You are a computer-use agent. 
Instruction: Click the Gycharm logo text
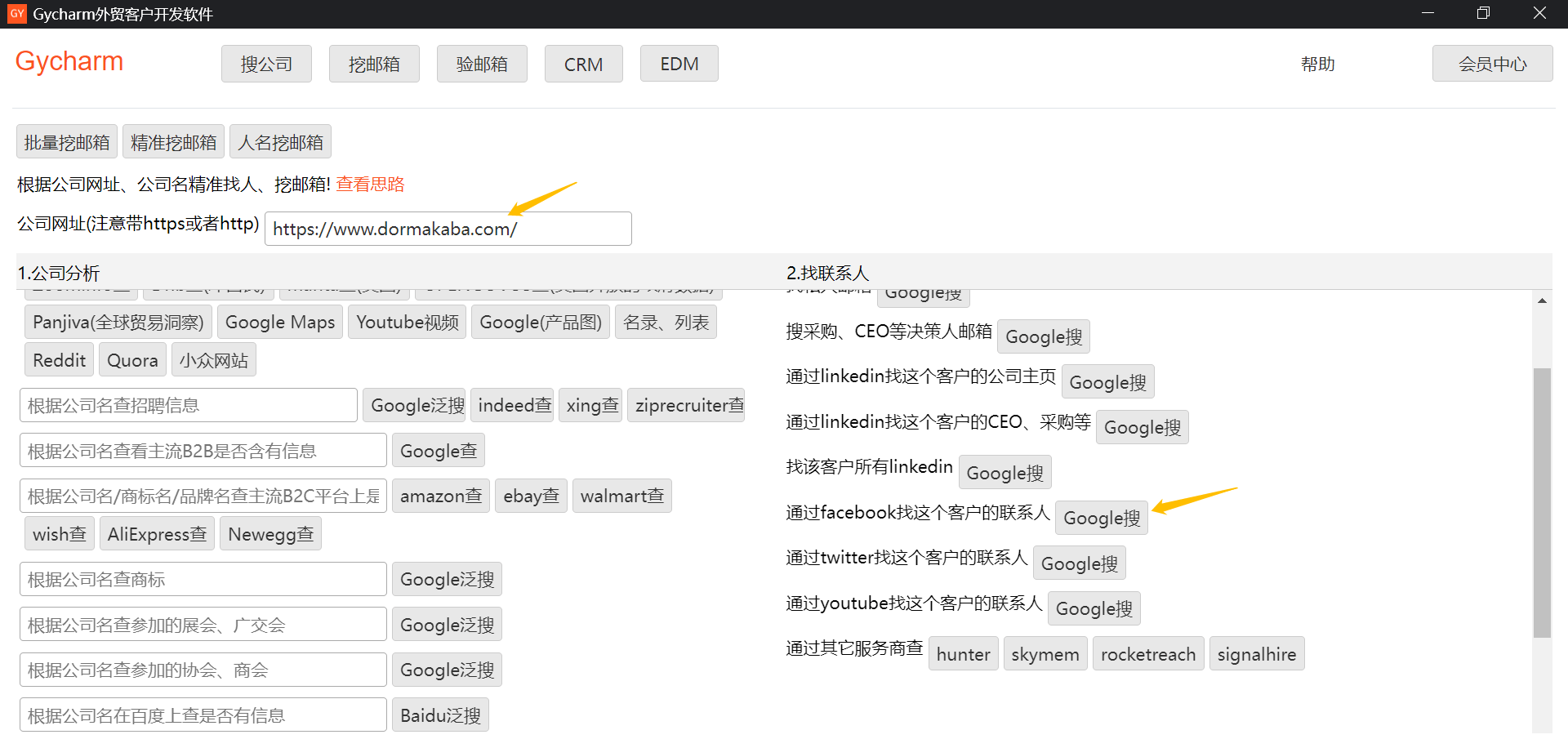(69, 61)
